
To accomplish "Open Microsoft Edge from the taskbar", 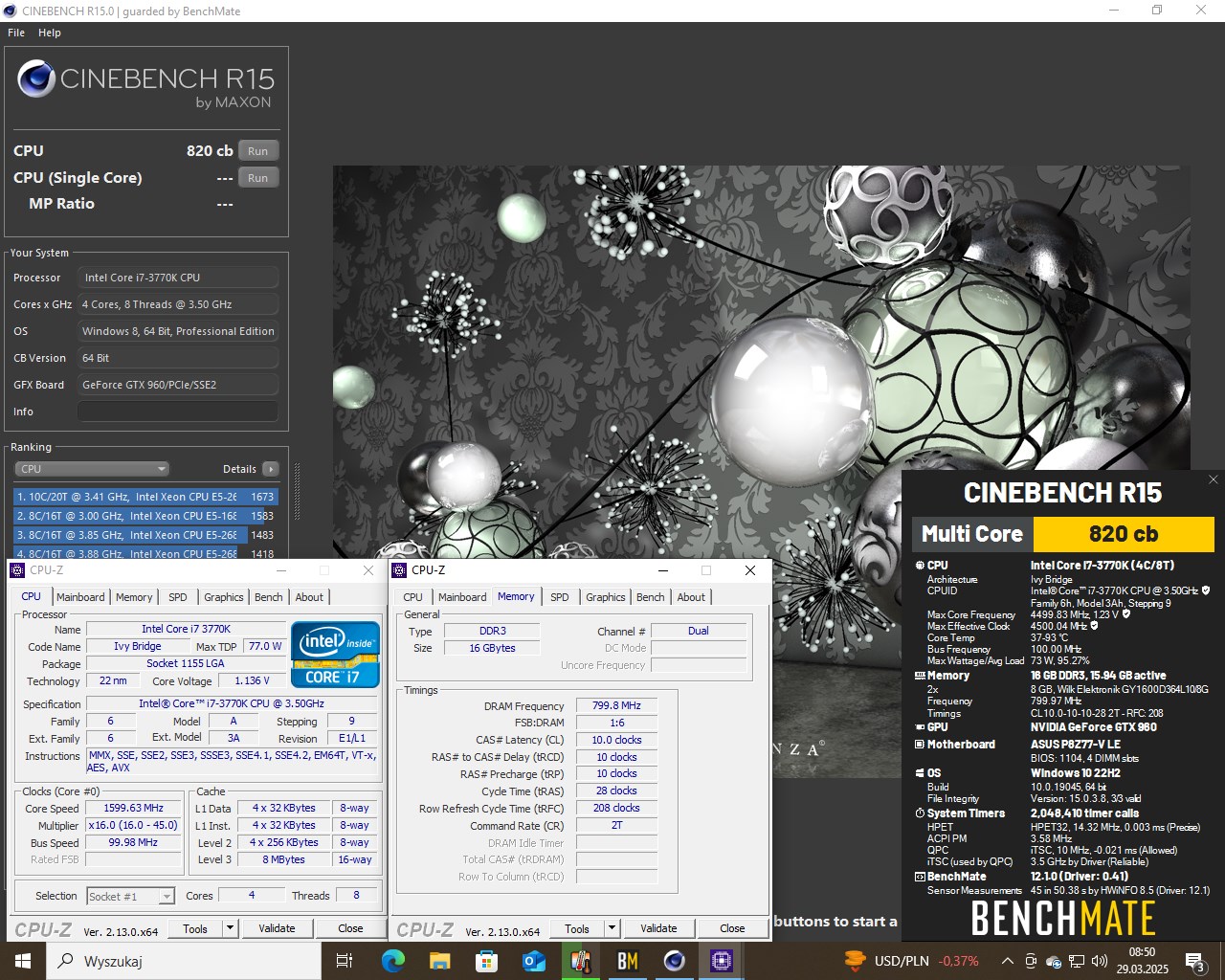I will pos(392,961).
